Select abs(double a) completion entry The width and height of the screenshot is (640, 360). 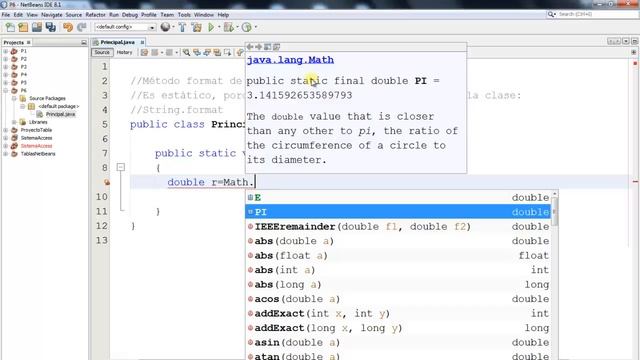pyautogui.click(x=398, y=241)
